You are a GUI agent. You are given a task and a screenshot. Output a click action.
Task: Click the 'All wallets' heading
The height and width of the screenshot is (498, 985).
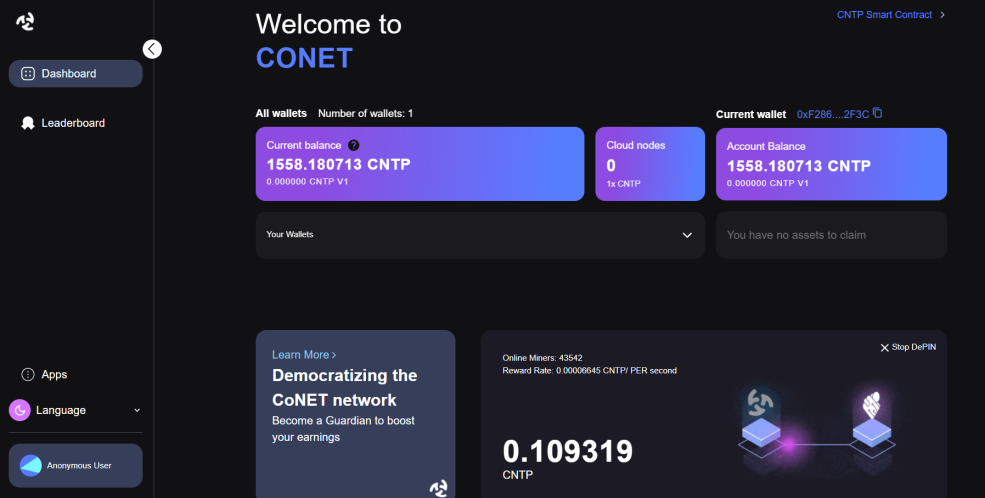click(281, 114)
